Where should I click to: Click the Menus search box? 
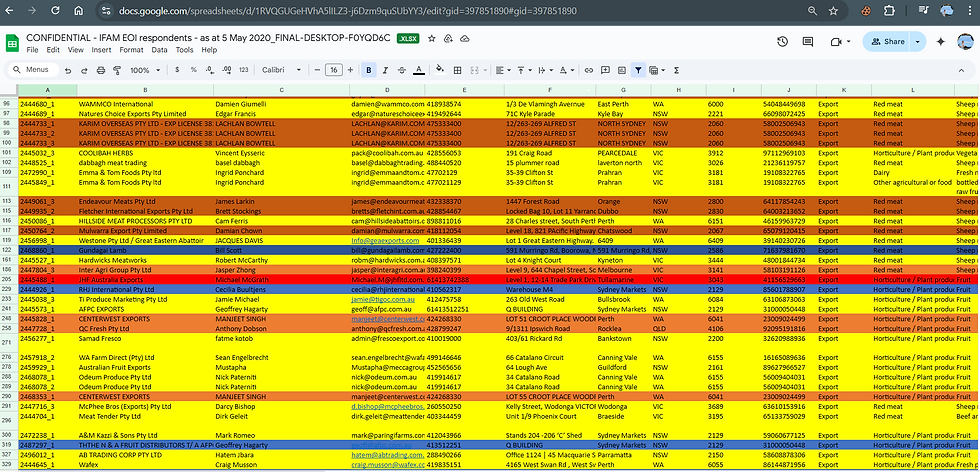click(x=32, y=70)
